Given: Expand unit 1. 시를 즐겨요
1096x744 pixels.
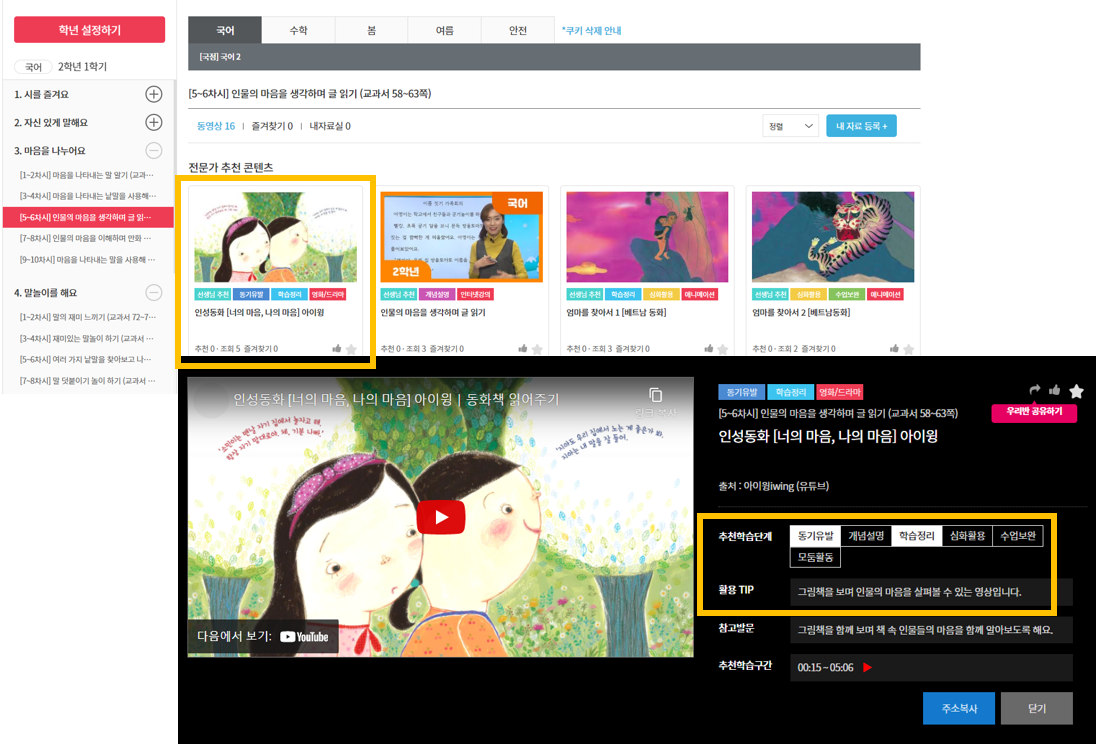Looking at the screenshot, I should coord(154,94).
